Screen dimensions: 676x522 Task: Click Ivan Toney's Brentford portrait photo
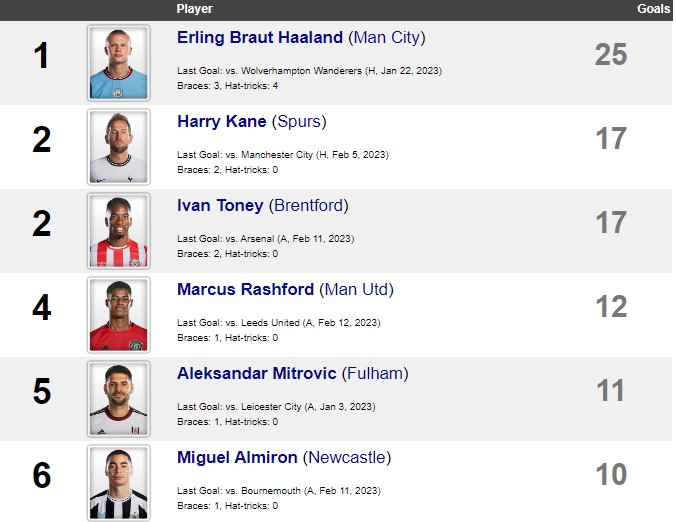pyautogui.click(x=119, y=231)
